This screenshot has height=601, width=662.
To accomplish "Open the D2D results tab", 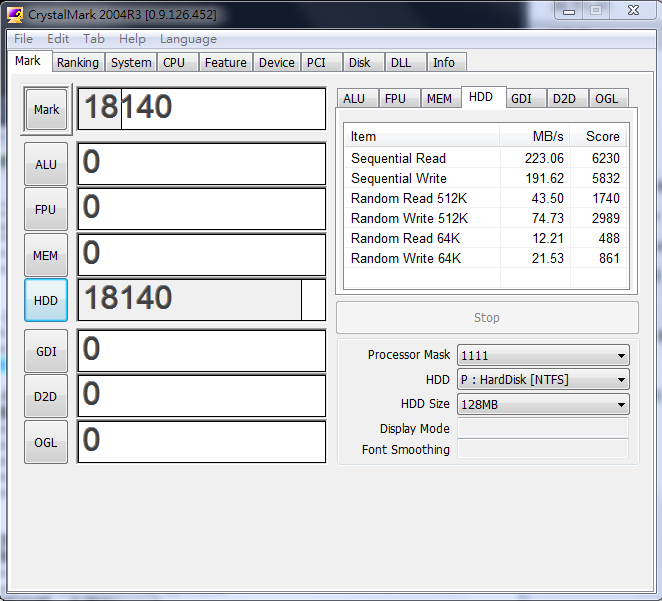I will pos(567,98).
